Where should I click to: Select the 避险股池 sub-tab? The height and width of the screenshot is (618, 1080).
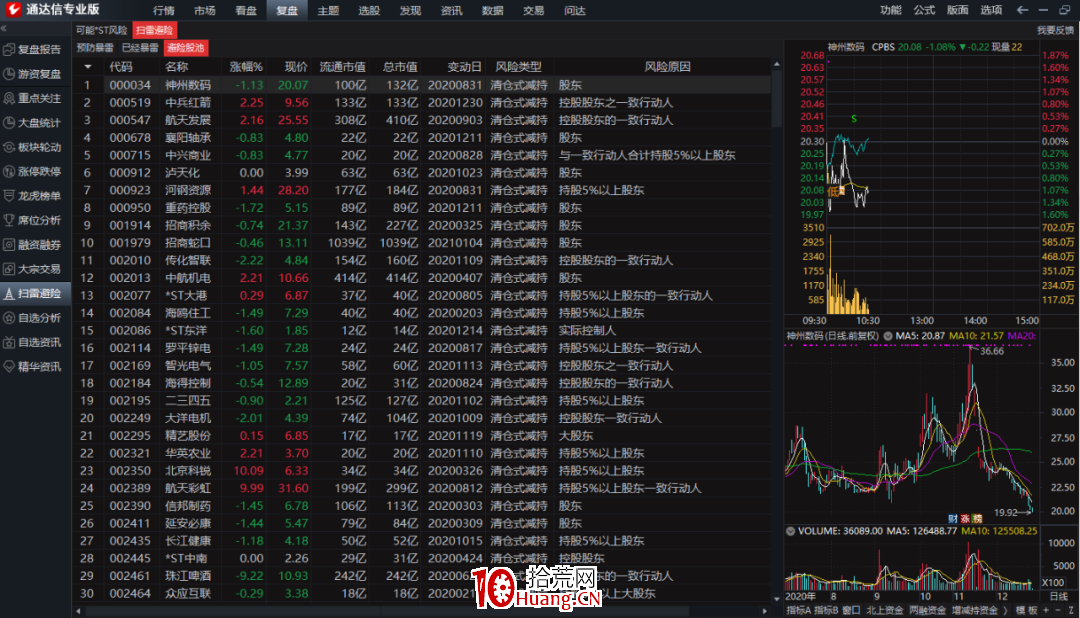pyautogui.click(x=186, y=48)
